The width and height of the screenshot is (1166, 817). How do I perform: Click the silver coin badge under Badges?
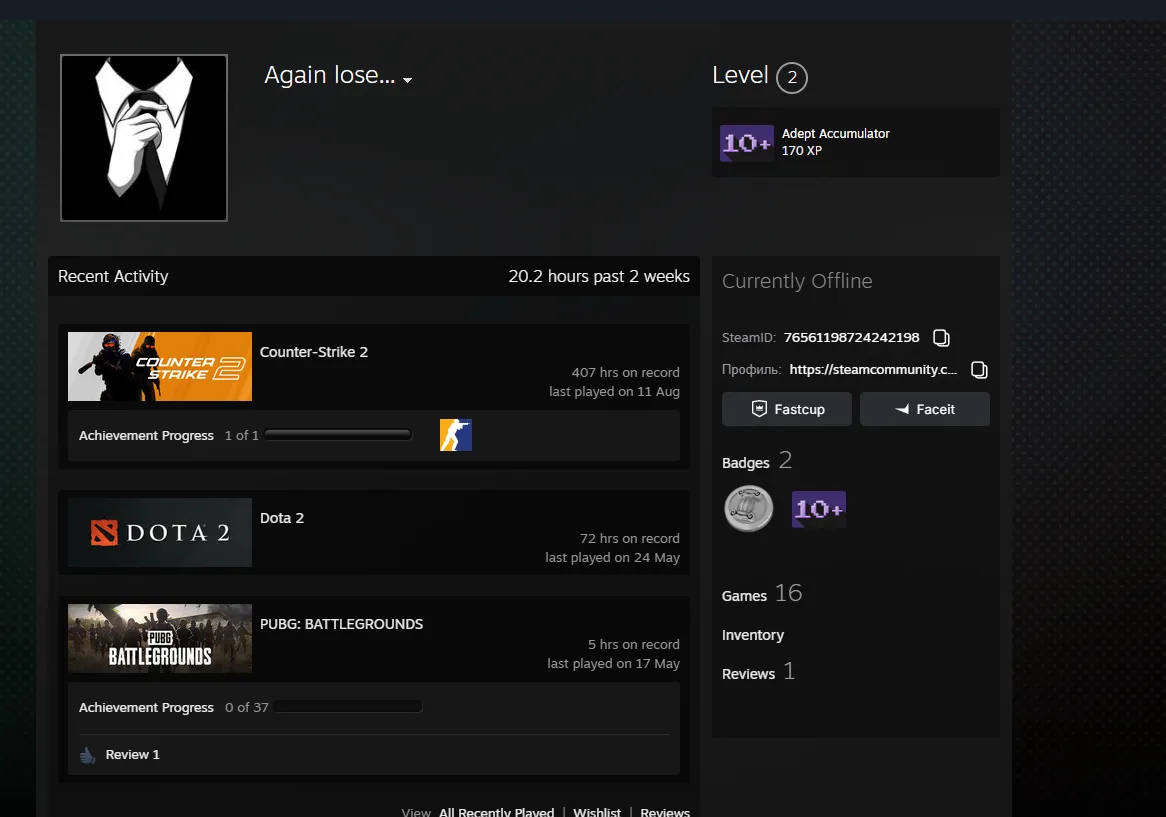(x=749, y=508)
